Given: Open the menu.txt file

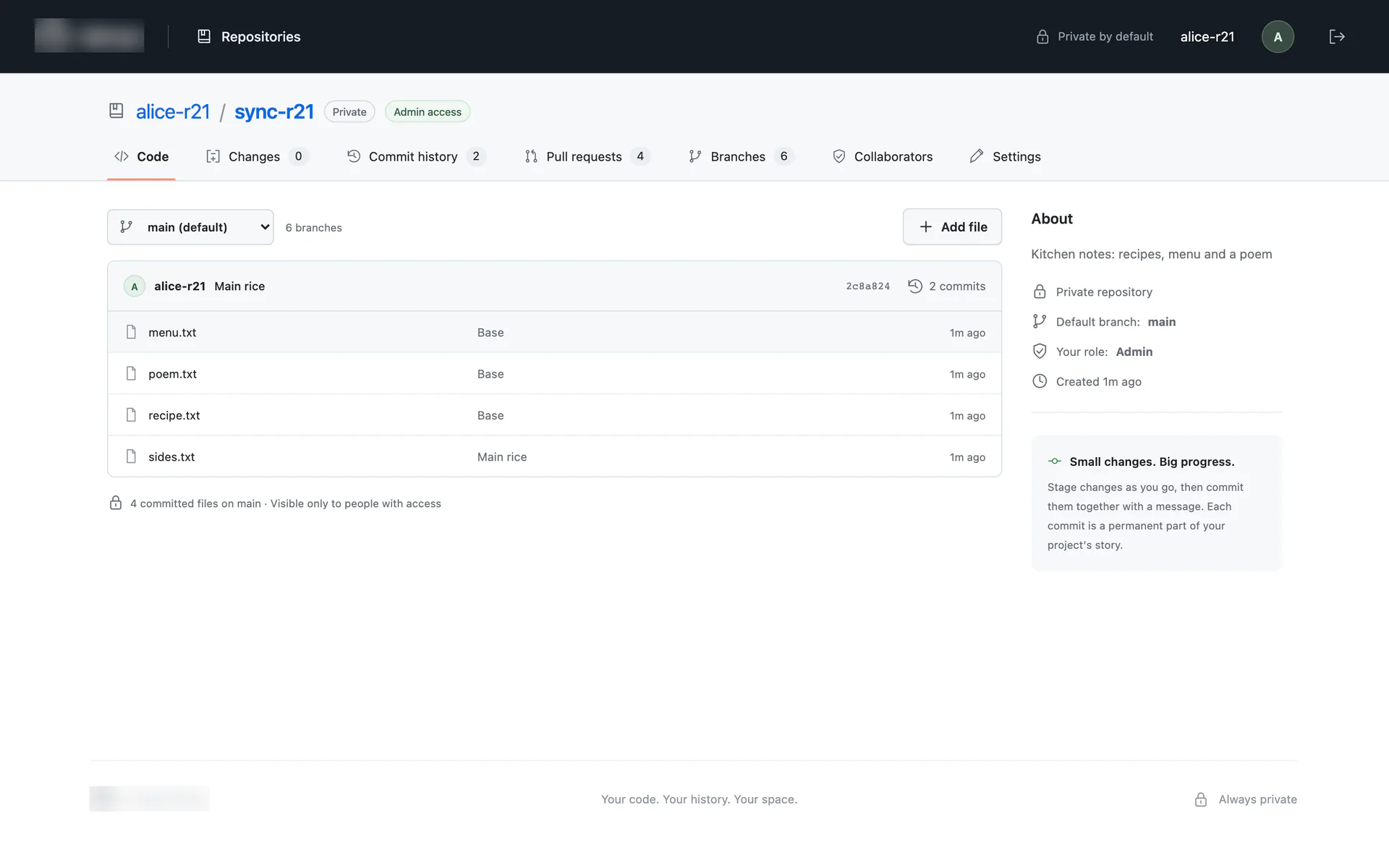Looking at the screenshot, I should (172, 333).
